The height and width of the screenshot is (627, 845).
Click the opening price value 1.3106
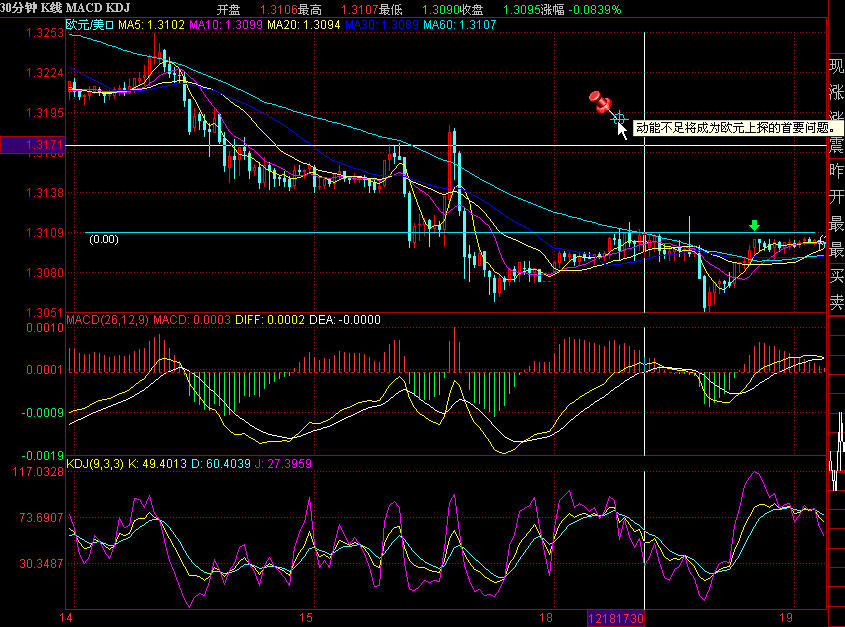point(277,10)
